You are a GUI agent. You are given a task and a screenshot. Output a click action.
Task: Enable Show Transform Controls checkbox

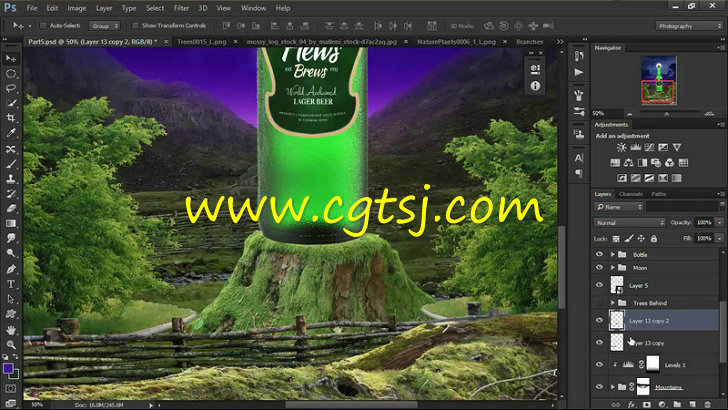[x=135, y=26]
